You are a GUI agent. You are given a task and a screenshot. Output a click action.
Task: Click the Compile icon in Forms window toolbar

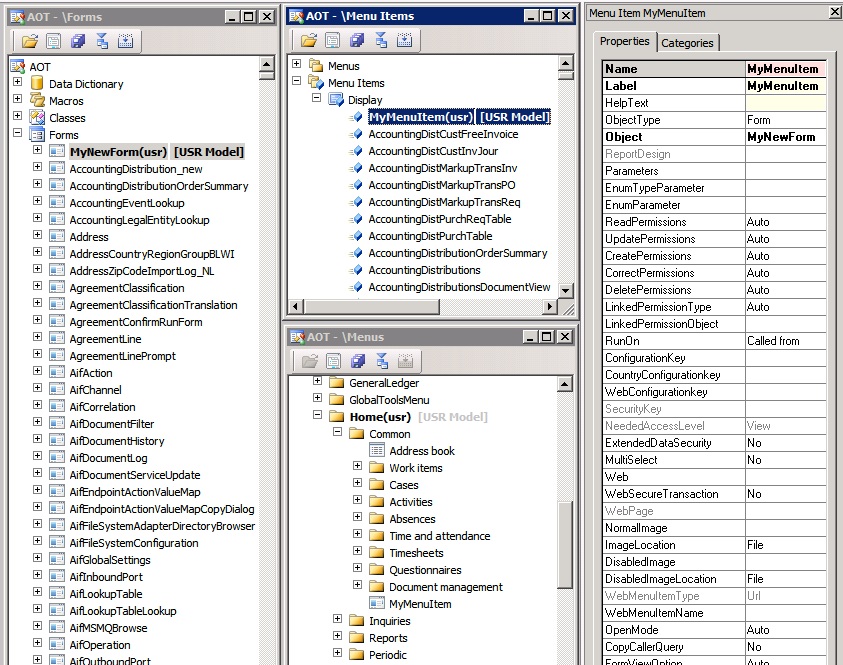(x=125, y=41)
